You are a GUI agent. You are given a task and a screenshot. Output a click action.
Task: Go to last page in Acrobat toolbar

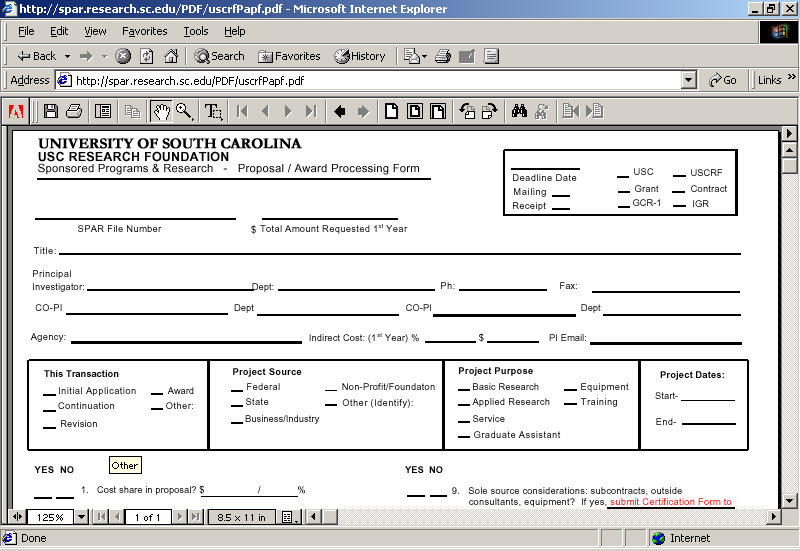(x=311, y=111)
